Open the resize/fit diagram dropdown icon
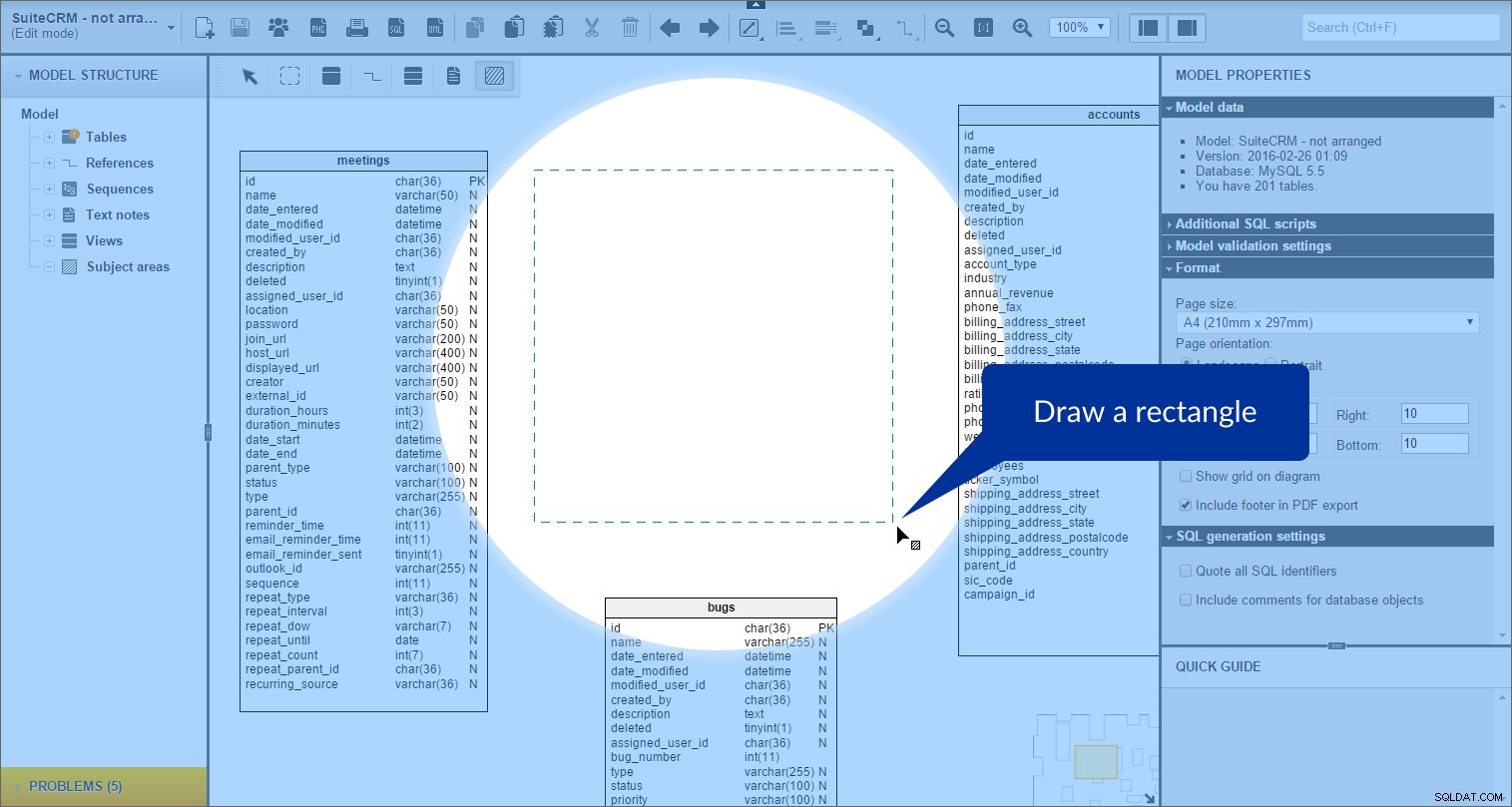The height and width of the screenshot is (807, 1512). (750, 28)
